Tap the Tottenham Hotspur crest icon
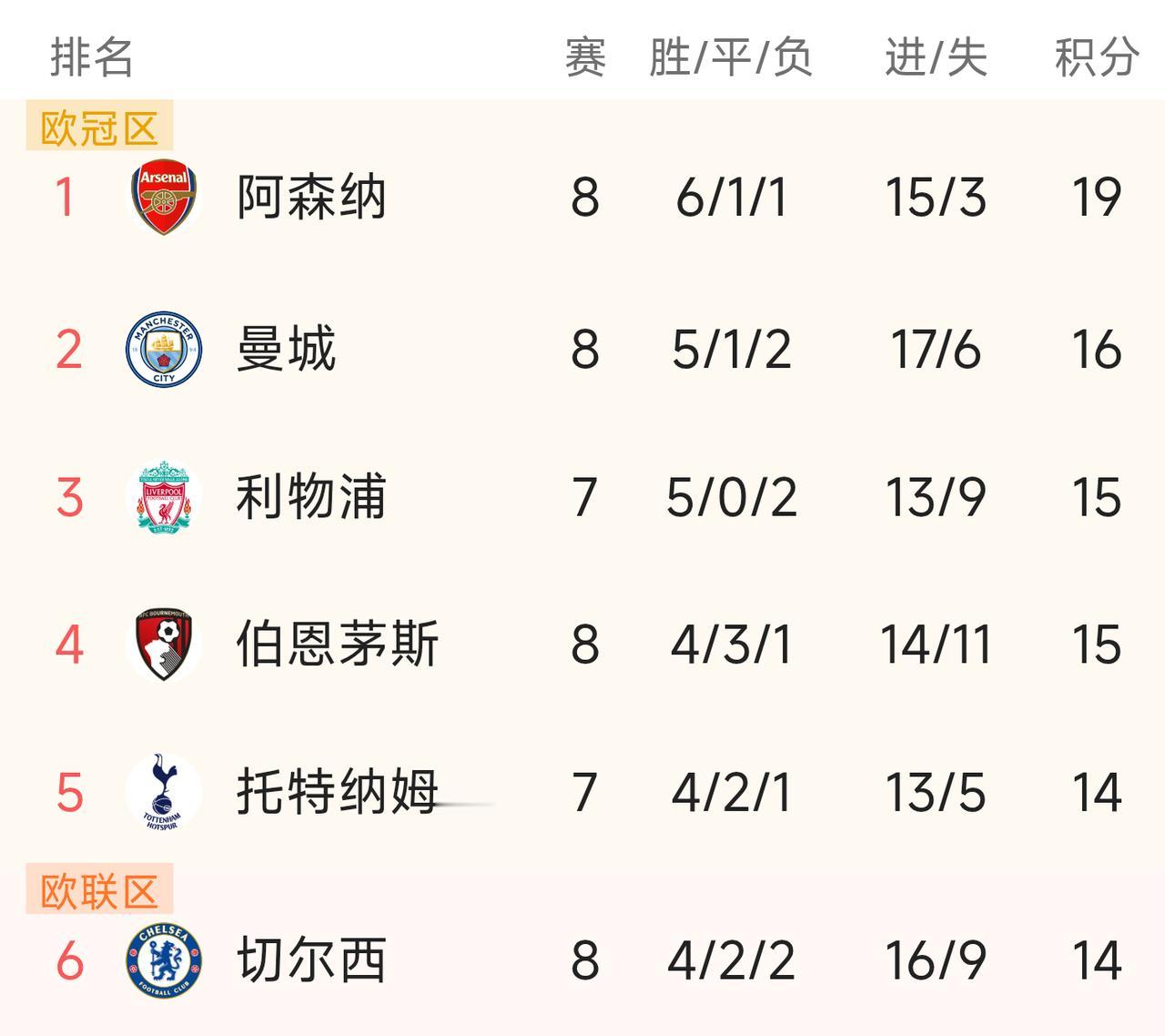 (164, 792)
